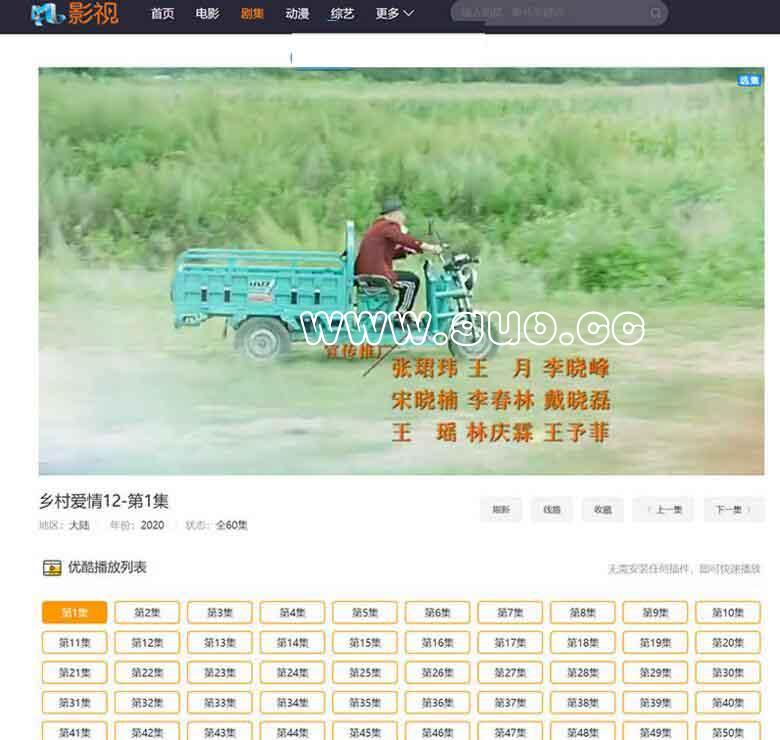Select episode 第6集

click(x=438, y=612)
